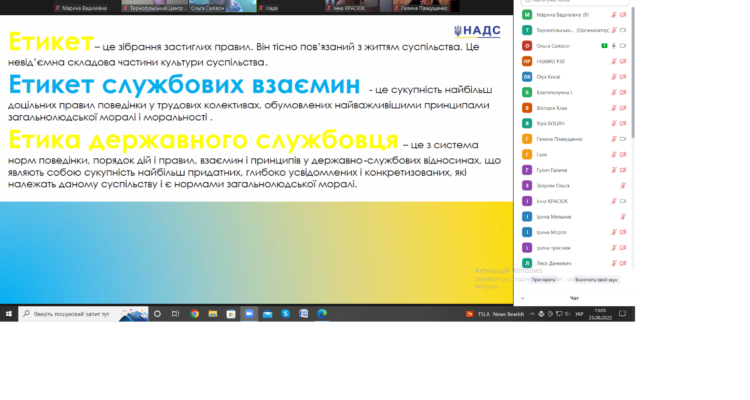Open Google Chrome from the taskbar
Viewport: 750px width, 400px height.
coord(195,314)
